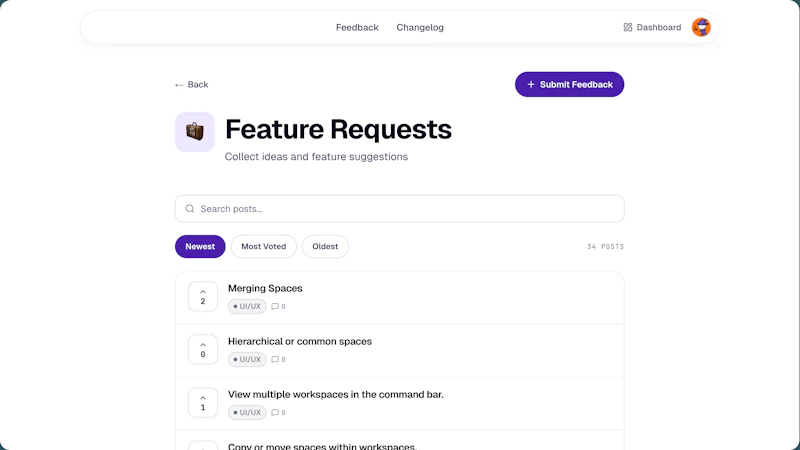Click the Collect ideas and feature suggestions subtitle
This screenshot has height=450, width=800.
pos(316,157)
